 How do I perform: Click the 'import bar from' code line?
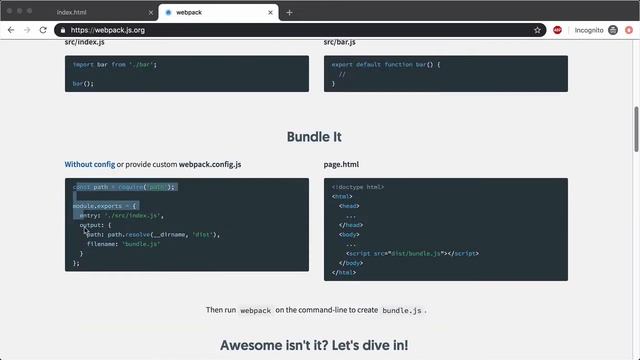pos(115,64)
